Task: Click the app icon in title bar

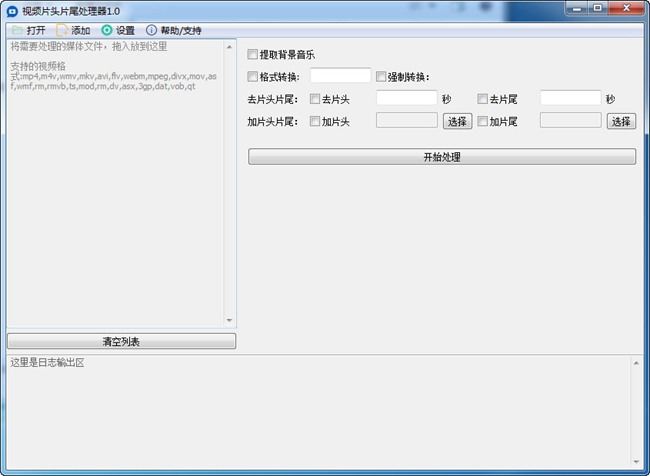Action: point(12,8)
